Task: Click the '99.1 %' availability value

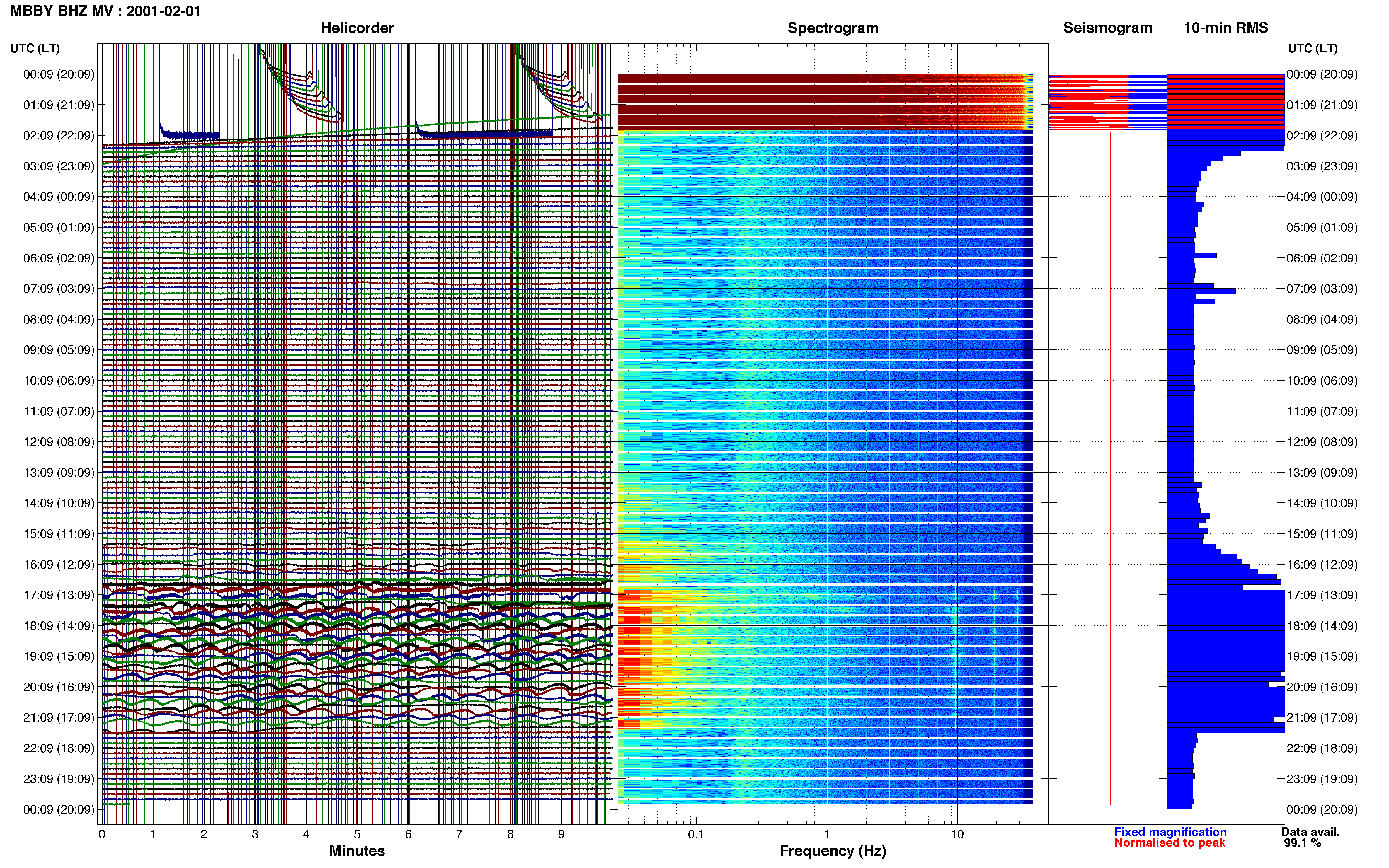Action: tap(1303, 843)
